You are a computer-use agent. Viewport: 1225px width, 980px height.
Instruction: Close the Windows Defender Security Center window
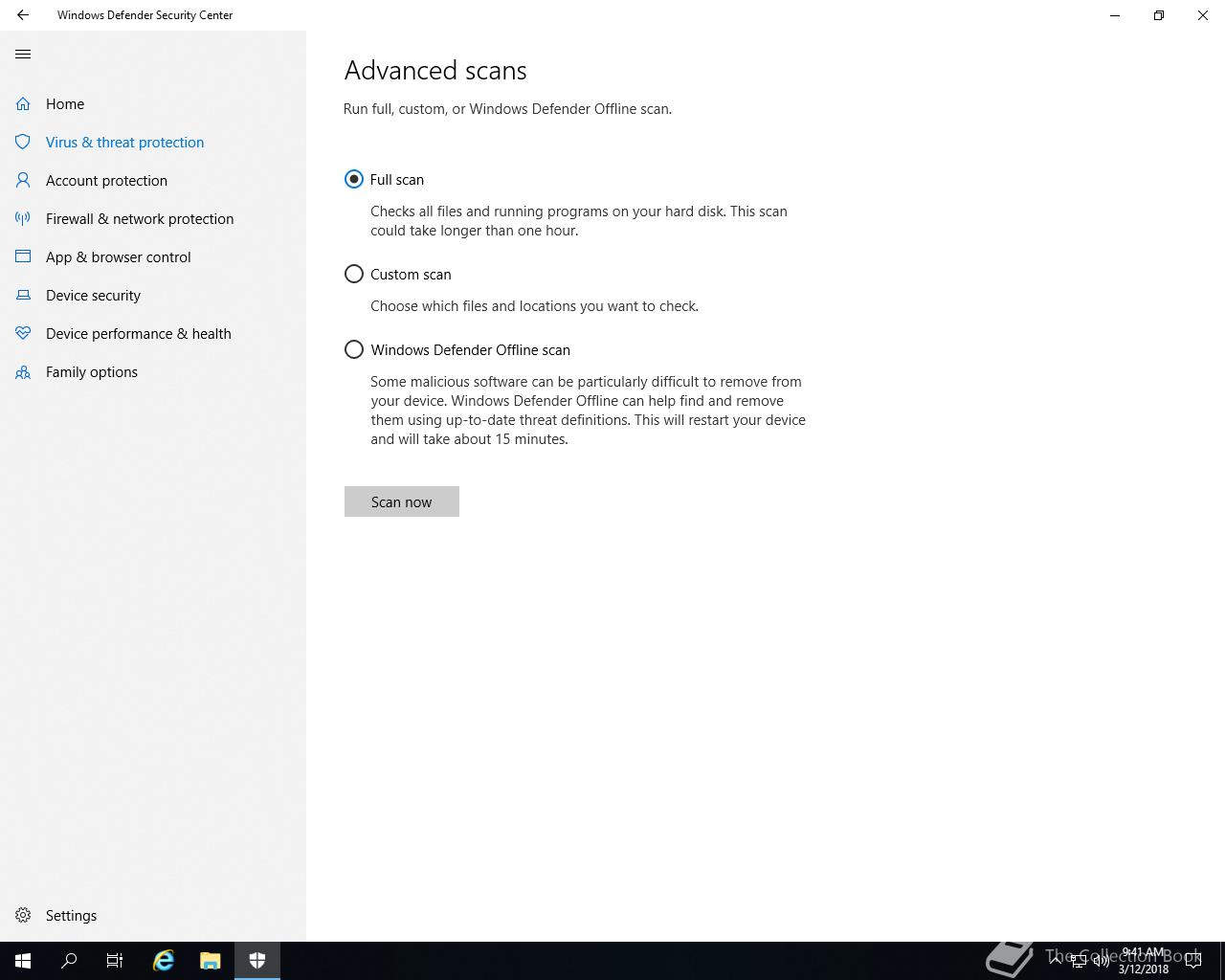tap(1203, 15)
